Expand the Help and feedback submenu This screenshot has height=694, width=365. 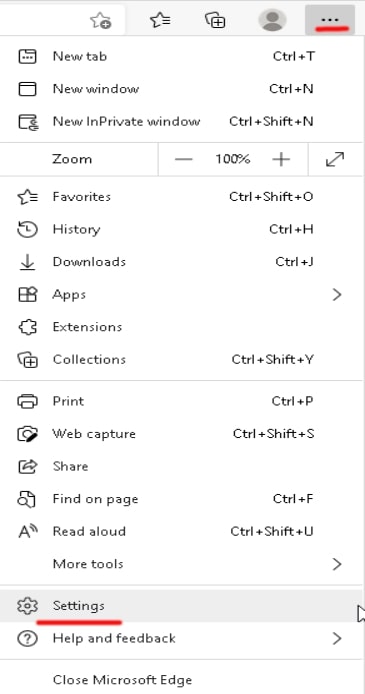181,638
